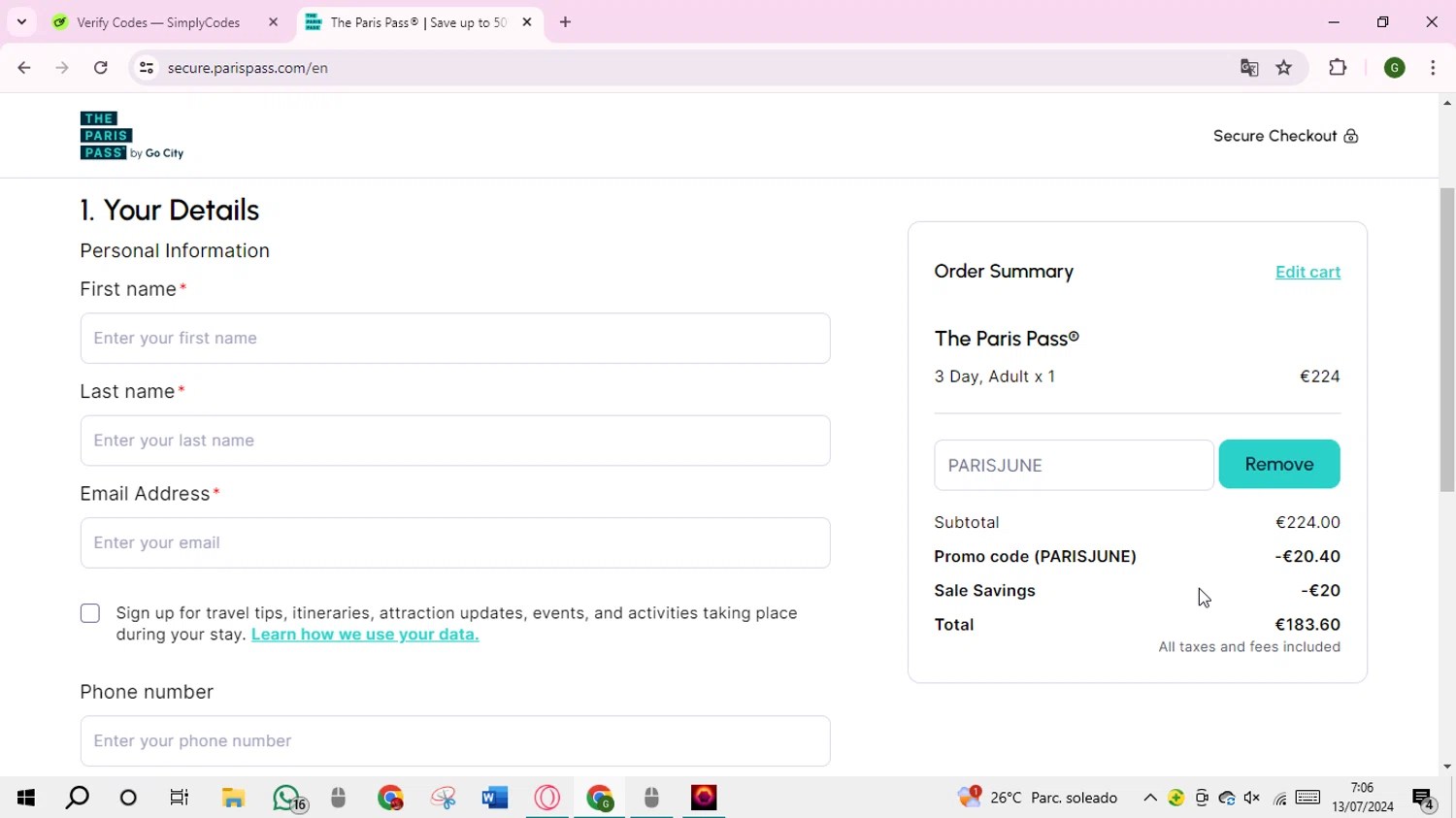Click The Paris Pass logo
Image resolution: width=1456 pixels, height=818 pixels.
(131, 136)
